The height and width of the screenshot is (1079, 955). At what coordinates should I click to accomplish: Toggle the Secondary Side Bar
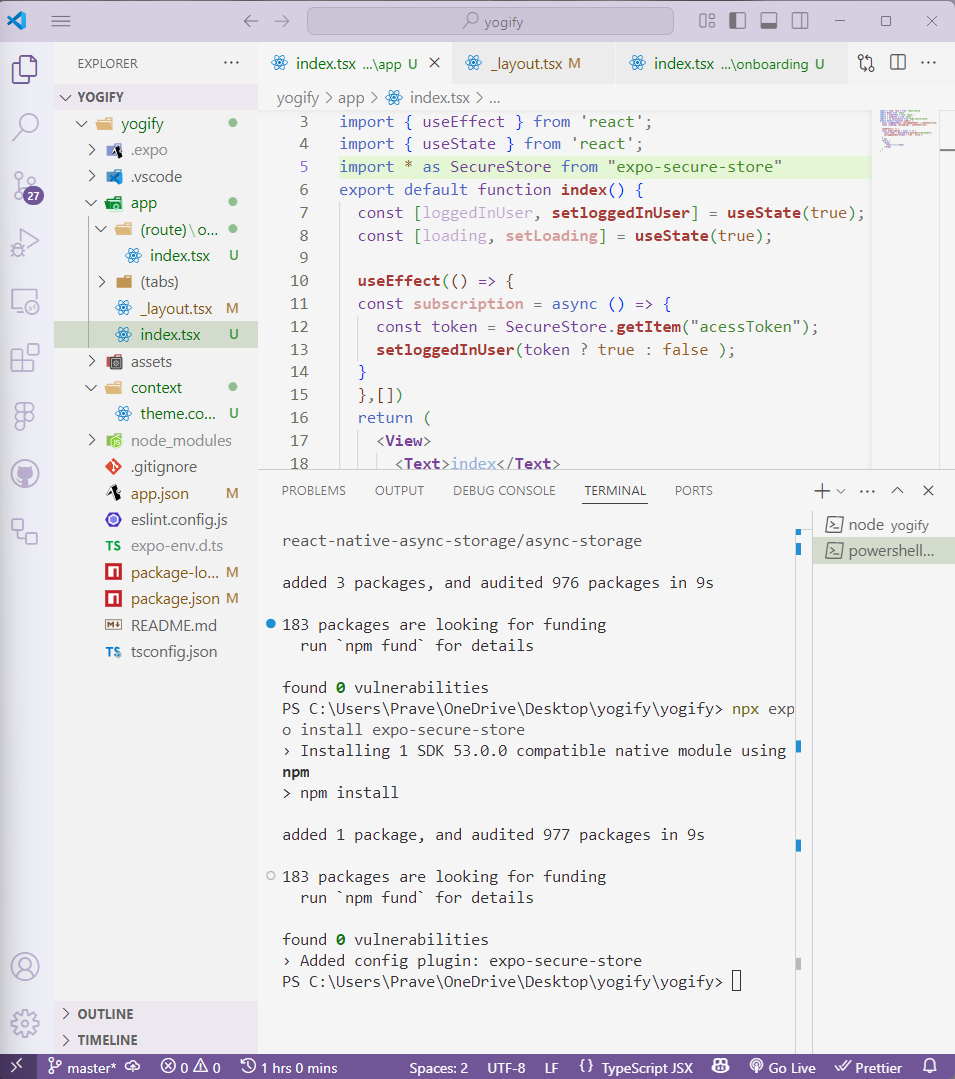coord(800,21)
